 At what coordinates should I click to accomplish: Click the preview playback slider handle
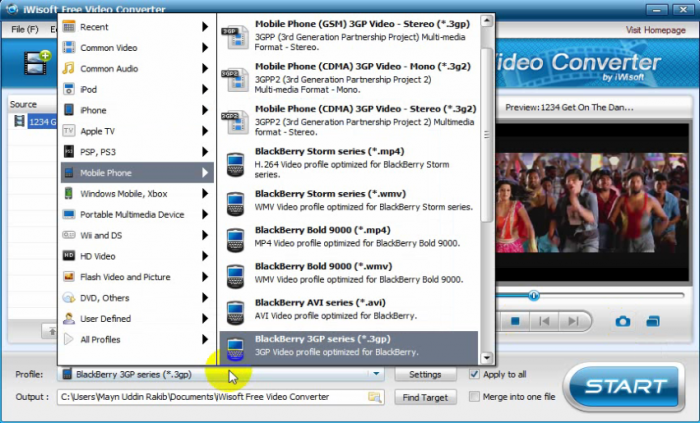534,295
